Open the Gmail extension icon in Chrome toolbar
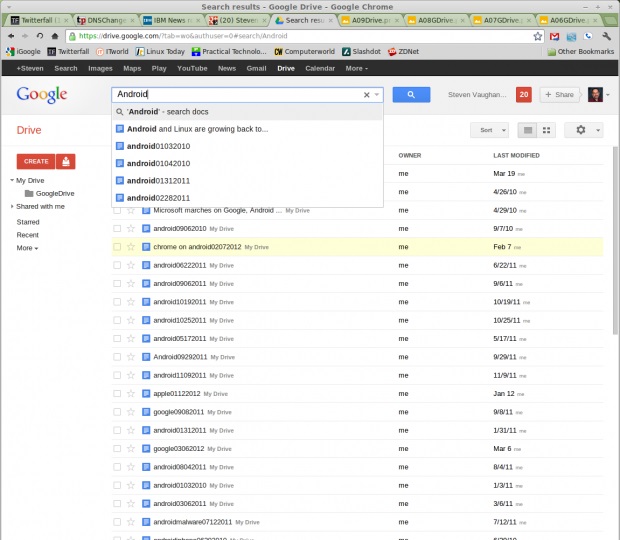 click(554, 36)
